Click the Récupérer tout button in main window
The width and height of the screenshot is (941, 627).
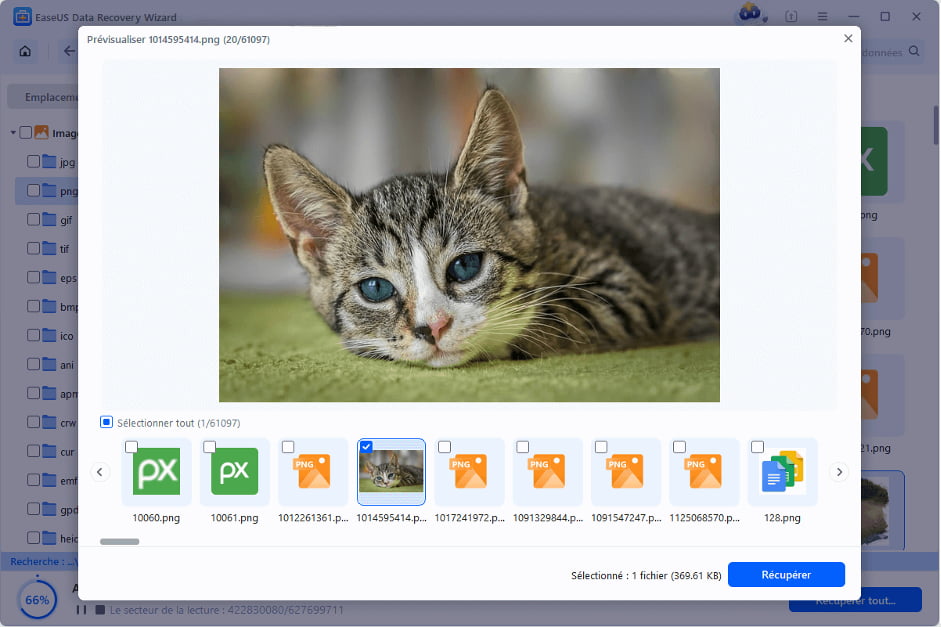click(855, 601)
